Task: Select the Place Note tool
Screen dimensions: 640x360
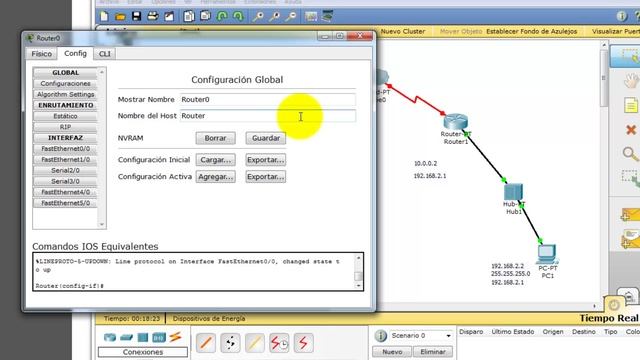Action: [631, 105]
